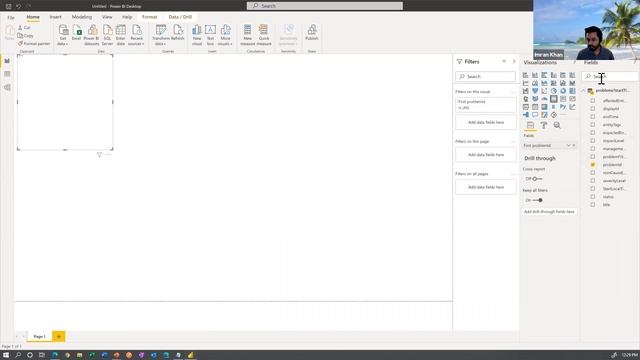The height and width of the screenshot is (360, 640).
Task: Select the Slicer visualization
Action: point(526,107)
